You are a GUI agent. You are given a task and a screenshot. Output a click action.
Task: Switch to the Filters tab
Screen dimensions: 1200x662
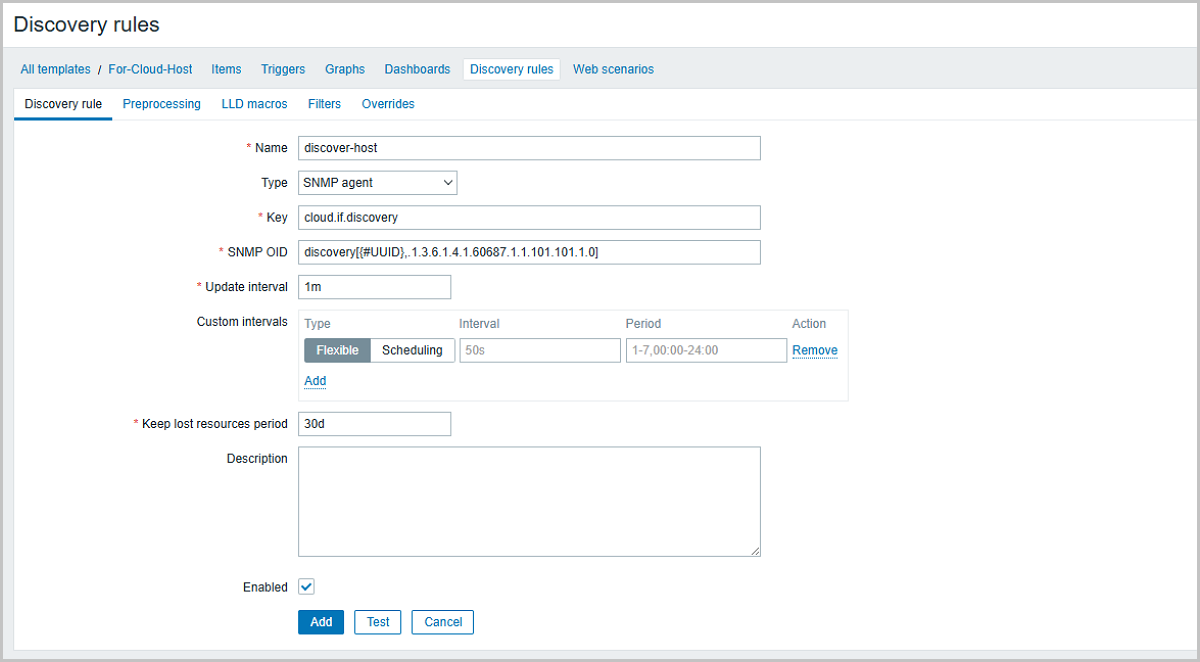click(x=324, y=104)
